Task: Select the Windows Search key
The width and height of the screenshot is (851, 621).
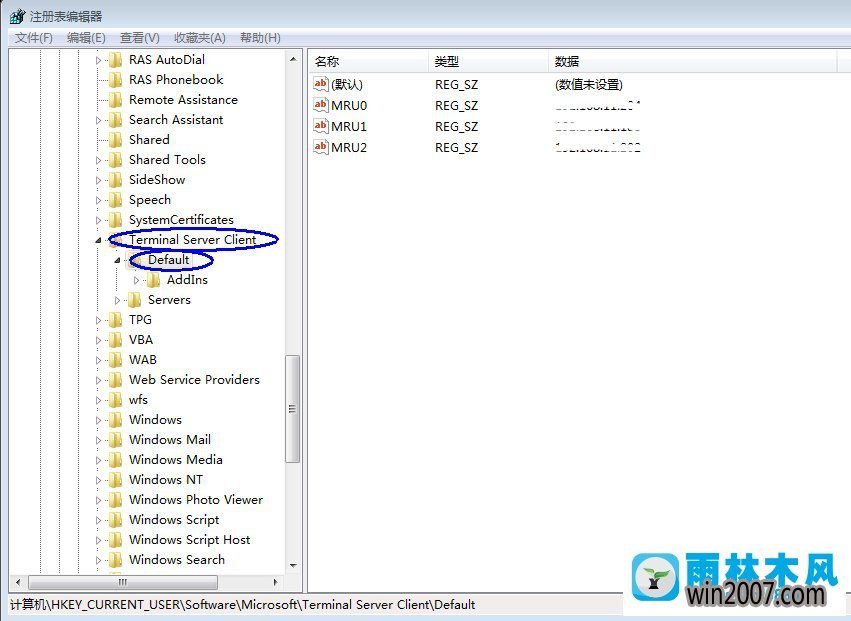Action: [176, 560]
